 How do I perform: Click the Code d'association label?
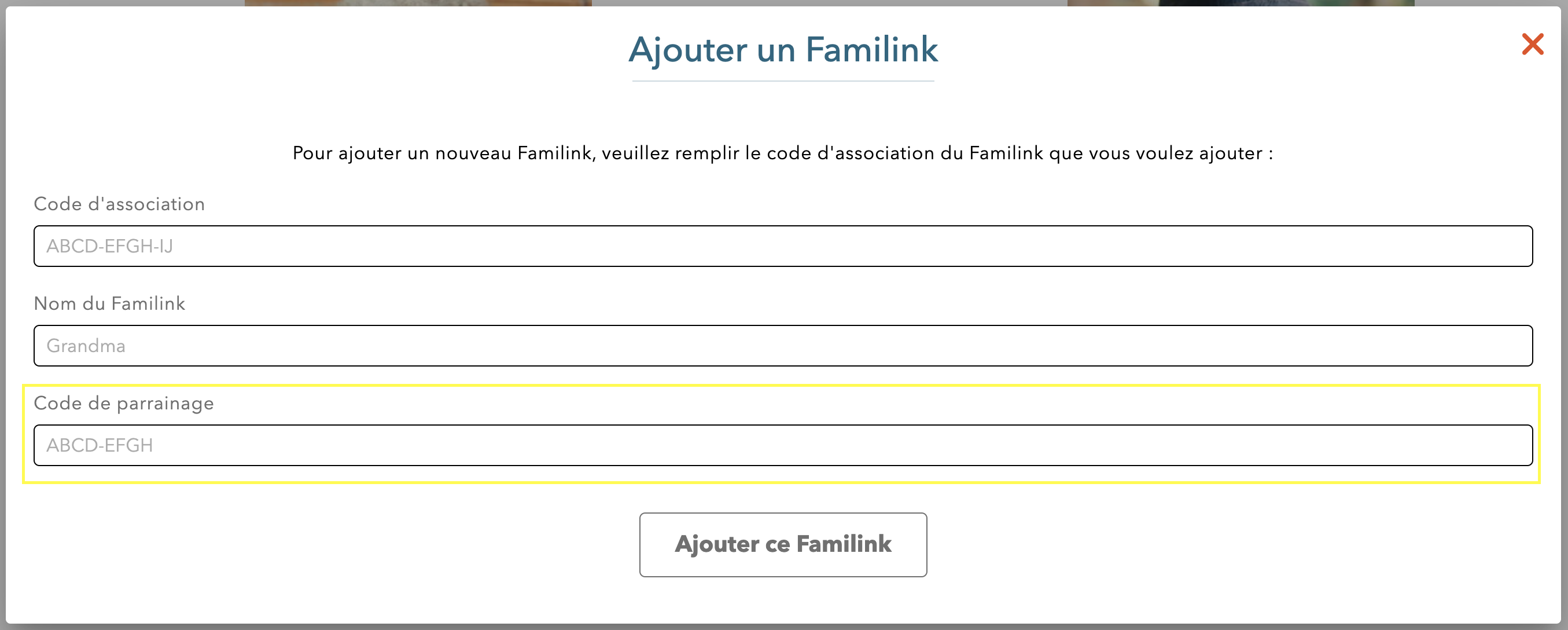coord(119,204)
